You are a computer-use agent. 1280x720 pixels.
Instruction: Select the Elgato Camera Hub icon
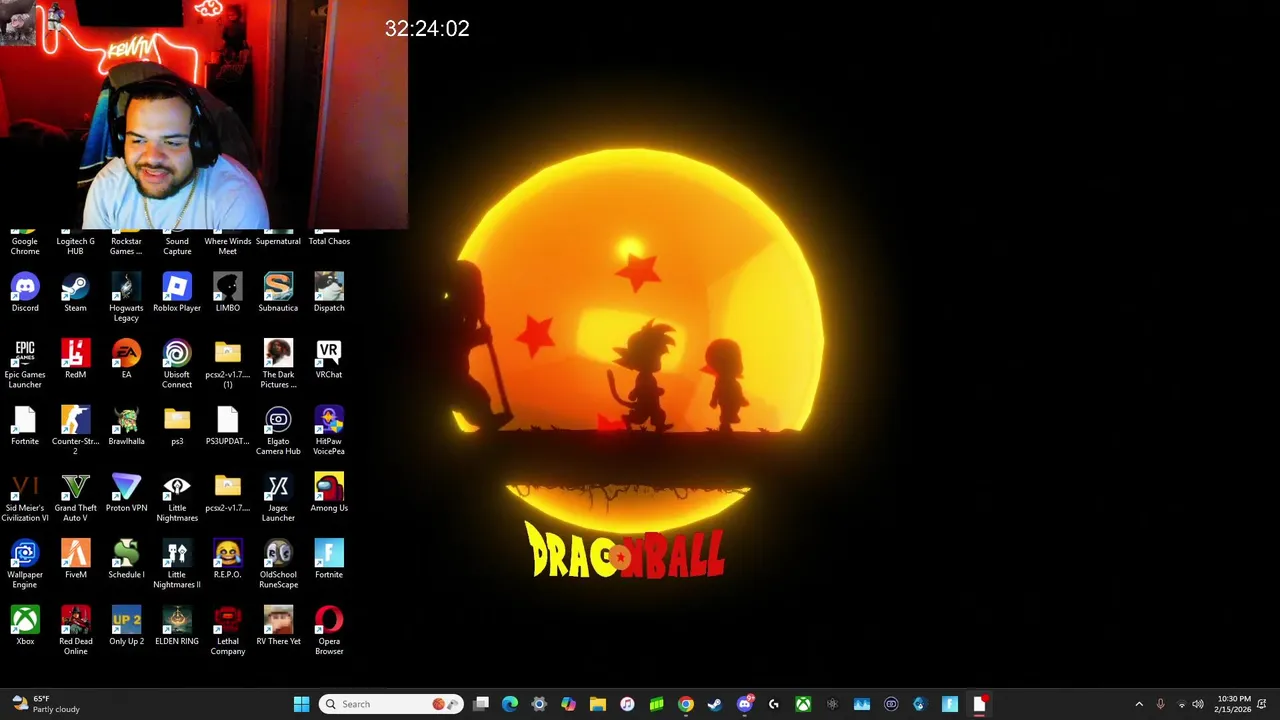point(278,431)
